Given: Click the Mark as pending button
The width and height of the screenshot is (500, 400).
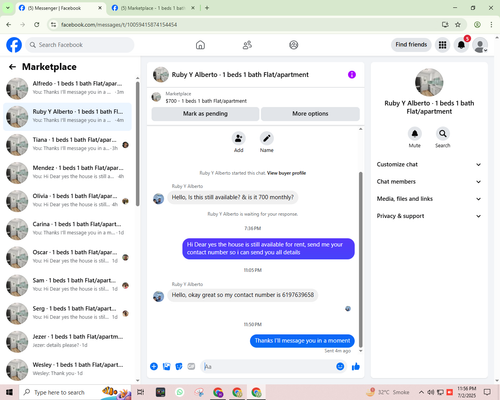Looking at the screenshot, I should 205,114.
